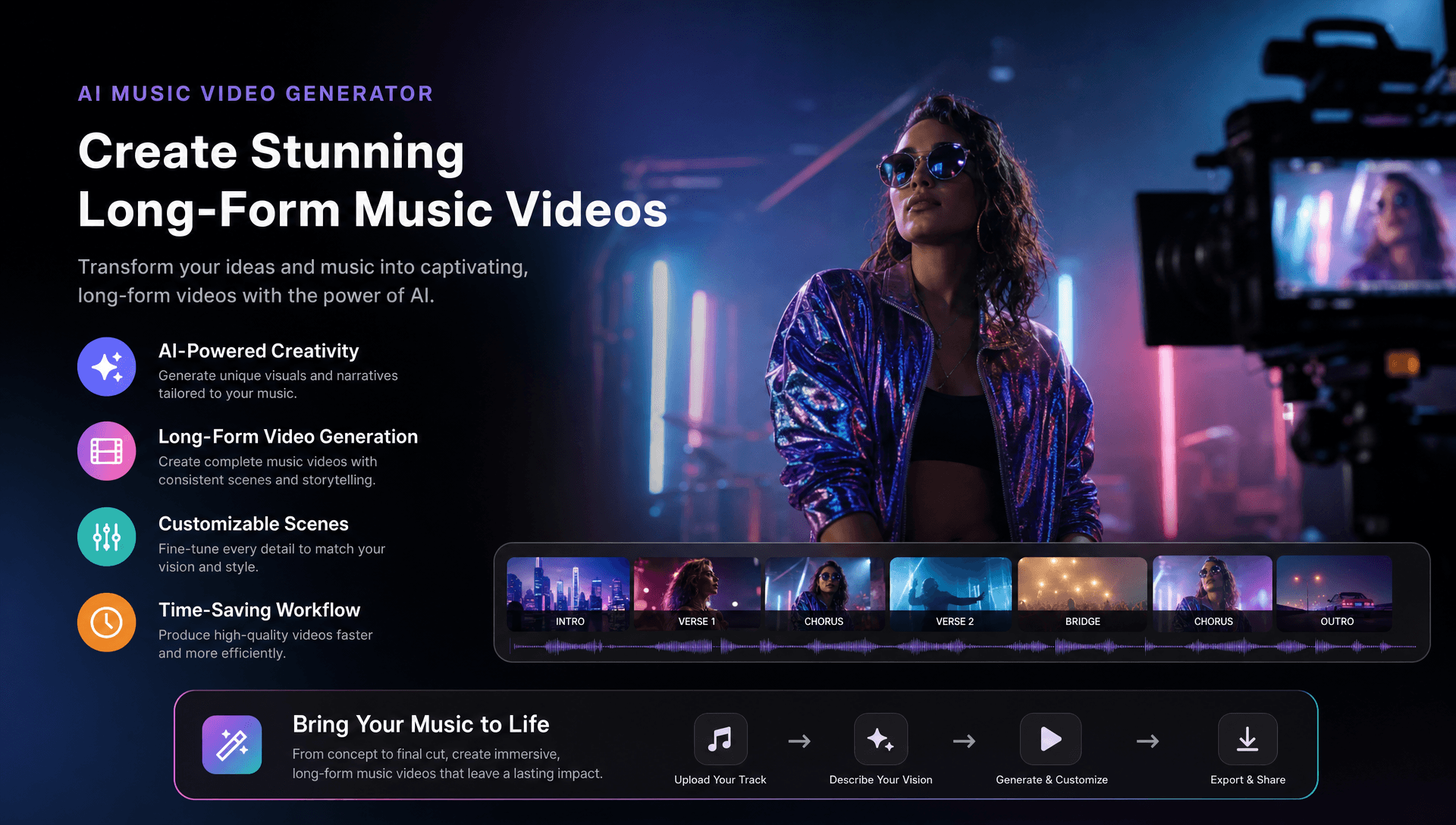The height and width of the screenshot is (825, 1456).
Task: Click the AI-Powered Creativity sparkle icon
Action: coord(107,367)
